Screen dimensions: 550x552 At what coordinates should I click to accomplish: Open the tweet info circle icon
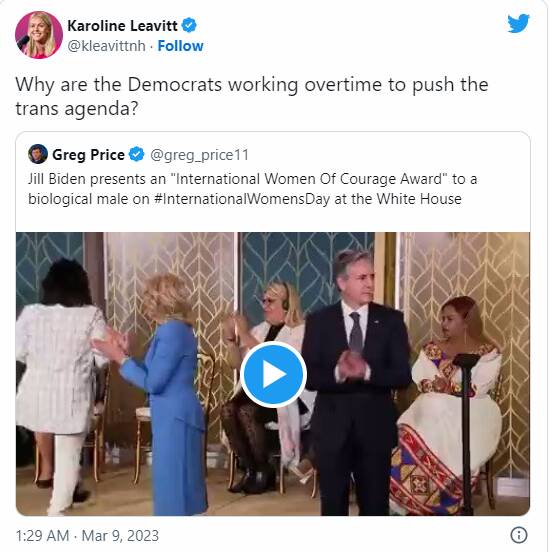click(x=519, y=535)
